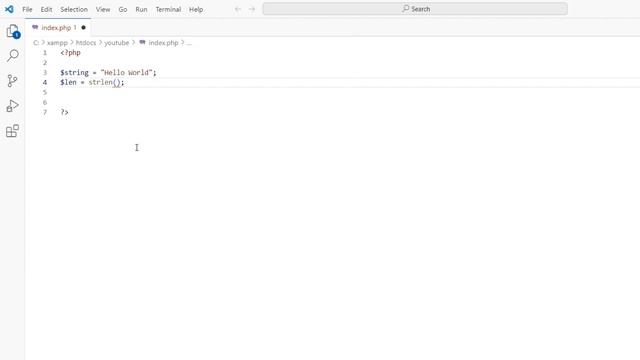Click the breadcrumb ellipsis symbol segment
The height and width of the screenshot is (360, 640).
tap(189, 42)
